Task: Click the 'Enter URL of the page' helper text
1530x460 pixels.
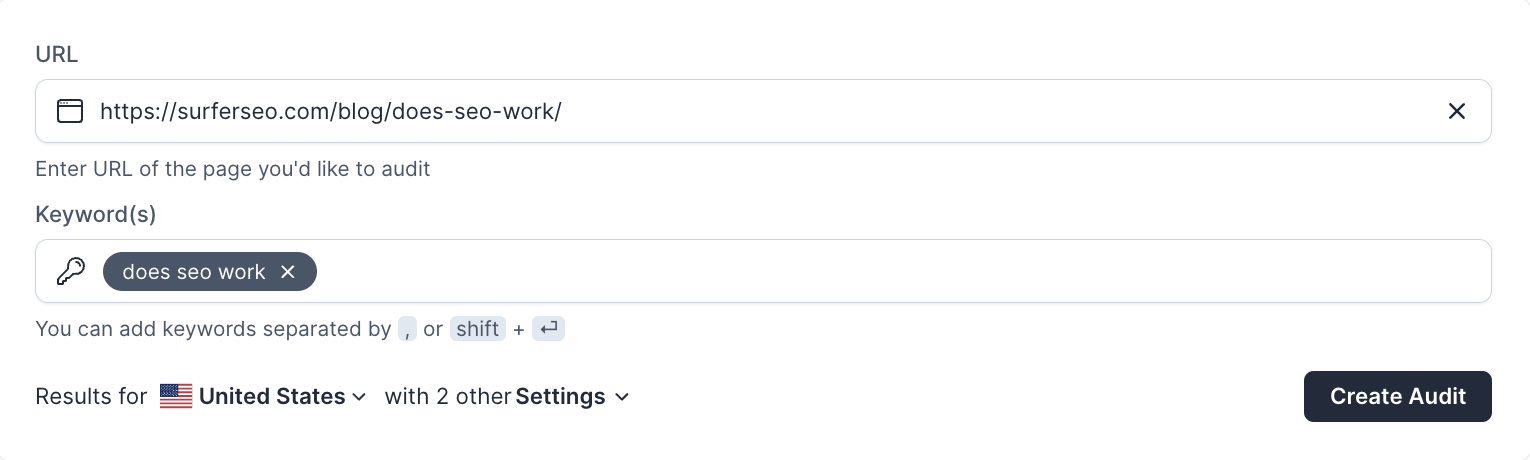Action: pos(232,169)
